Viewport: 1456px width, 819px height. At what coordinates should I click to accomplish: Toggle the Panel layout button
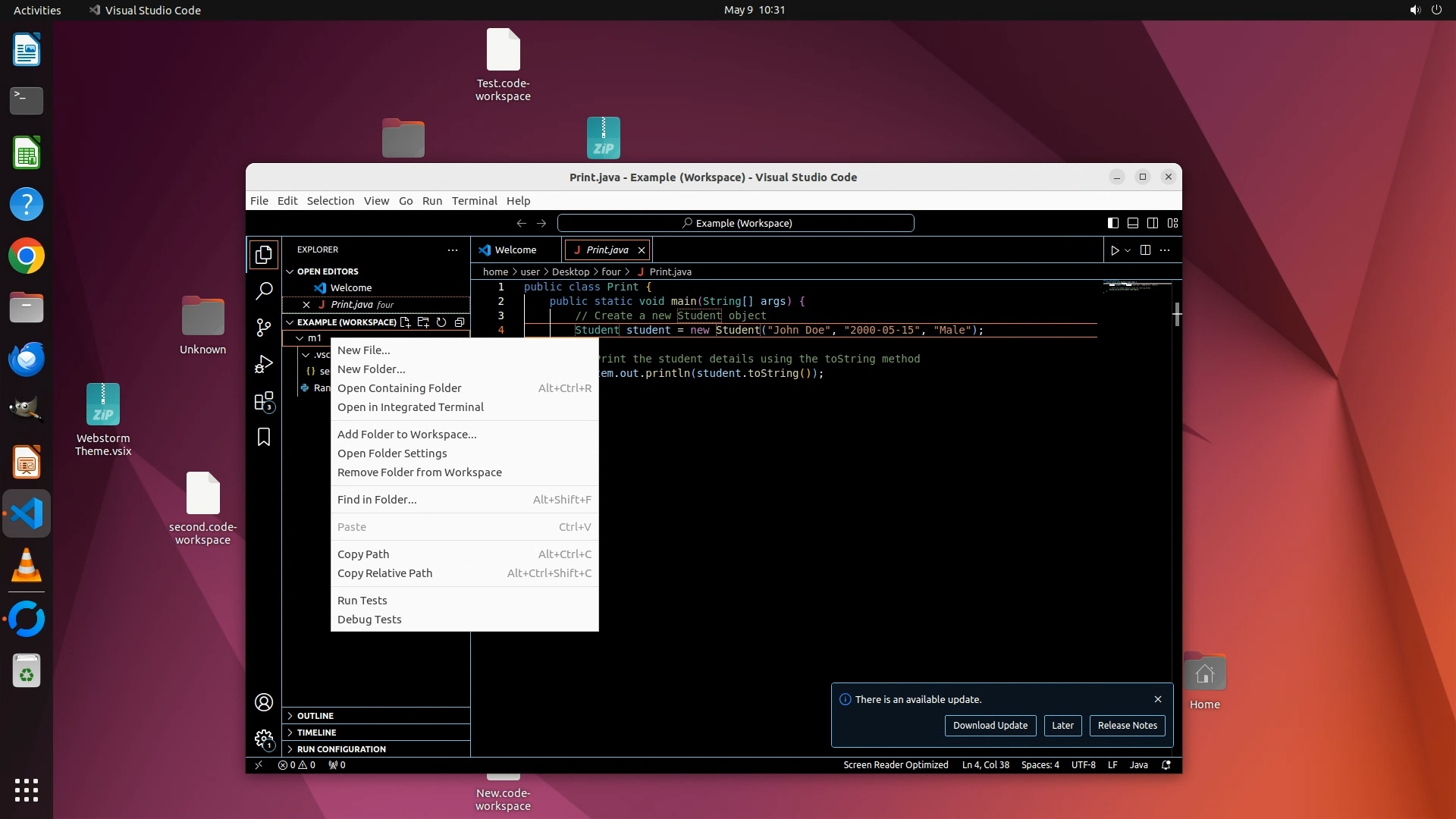click(1132, 223)
